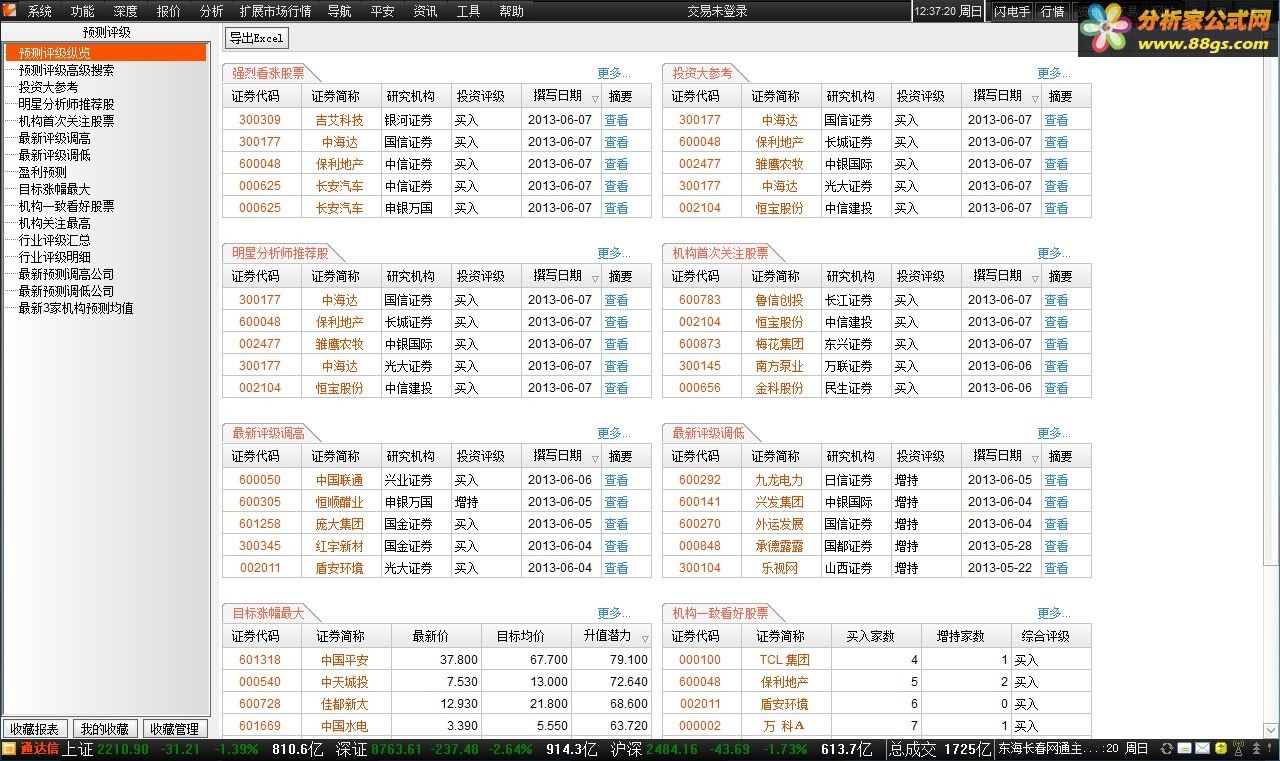The image size is (1280, 761).
Task: Open the 报价 menu
Action: (169, 12)
